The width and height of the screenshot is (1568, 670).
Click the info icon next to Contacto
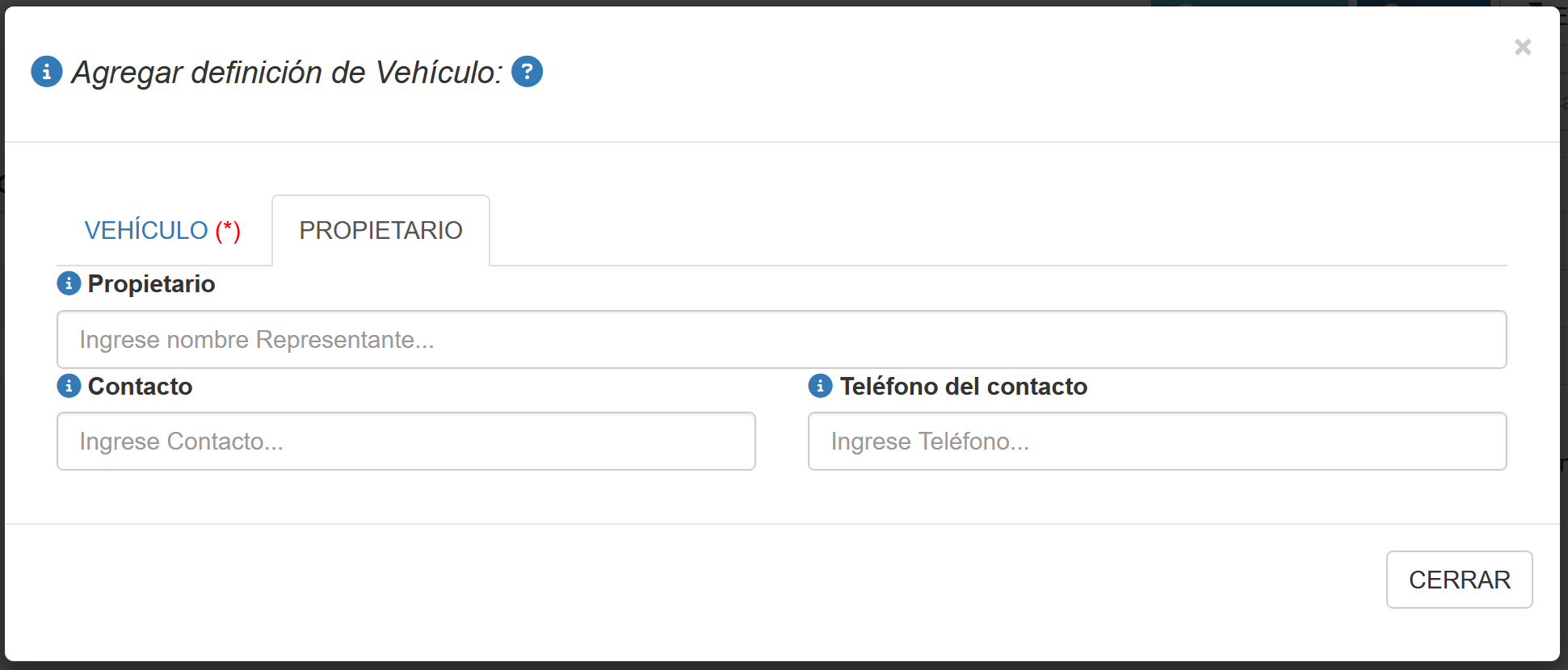pyautogui.click(x=69, y=386)
